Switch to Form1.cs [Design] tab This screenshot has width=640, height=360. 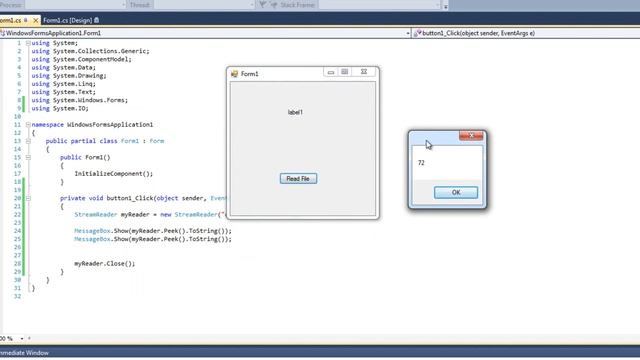(x=68, y=20)
